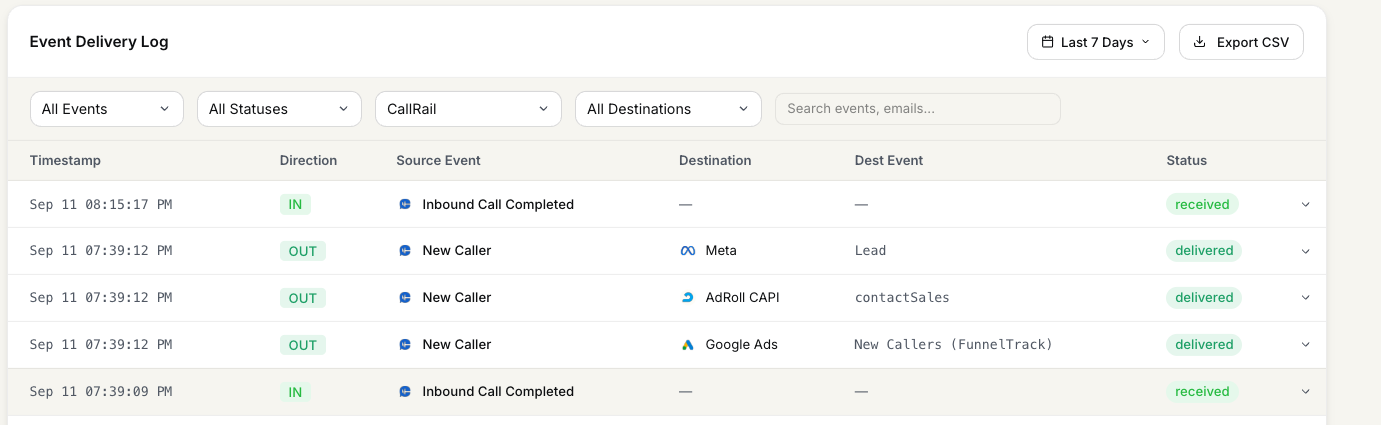Focus the Search events, emails field
The height and width of the screenshot is (425, 1381).
tap(918, 109)
